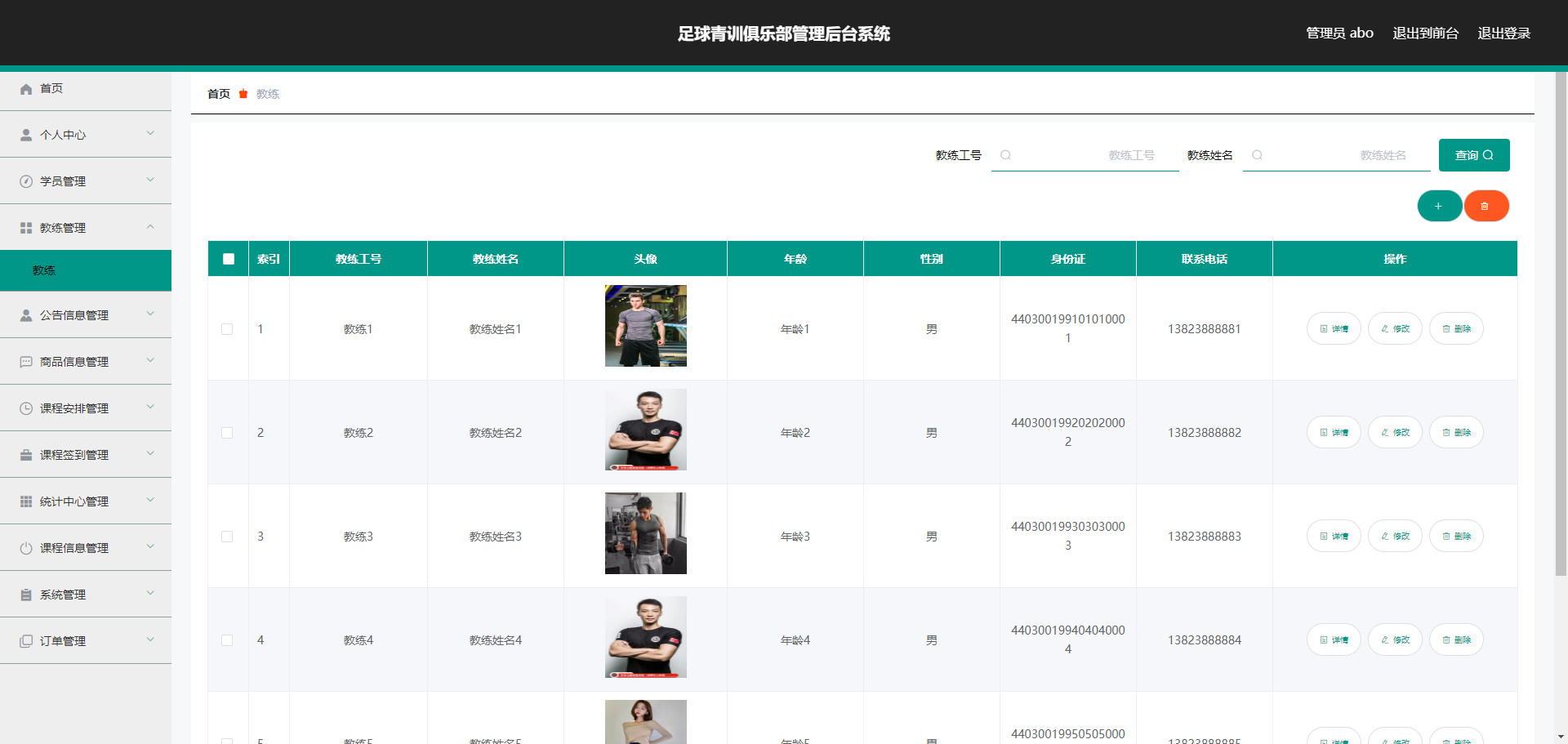Open avatar thumbnail of 教练4
This screenshot has height=744, width=1568.
pos(646,637)
